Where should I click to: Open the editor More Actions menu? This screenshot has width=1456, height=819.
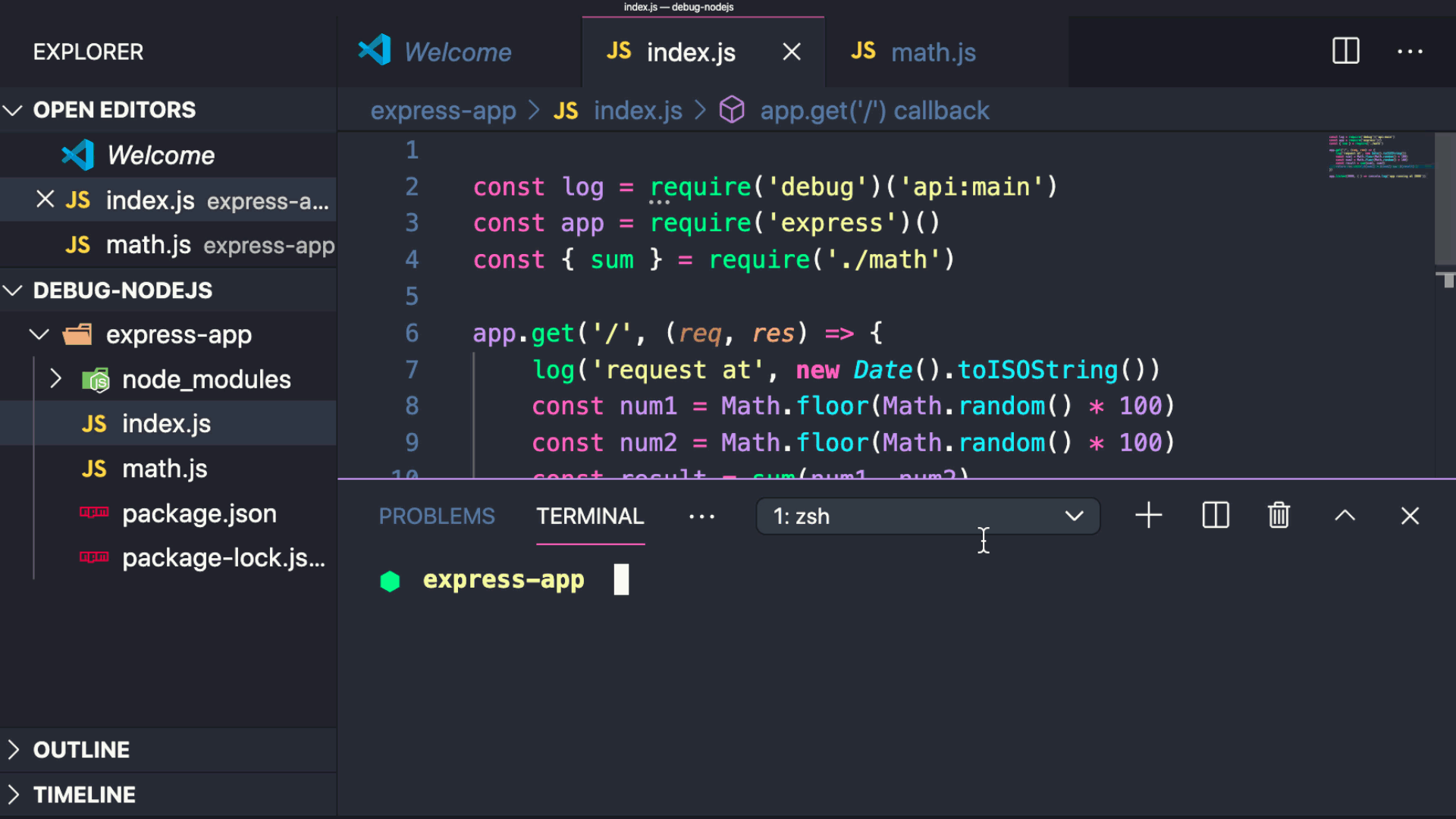(1410, 52)
